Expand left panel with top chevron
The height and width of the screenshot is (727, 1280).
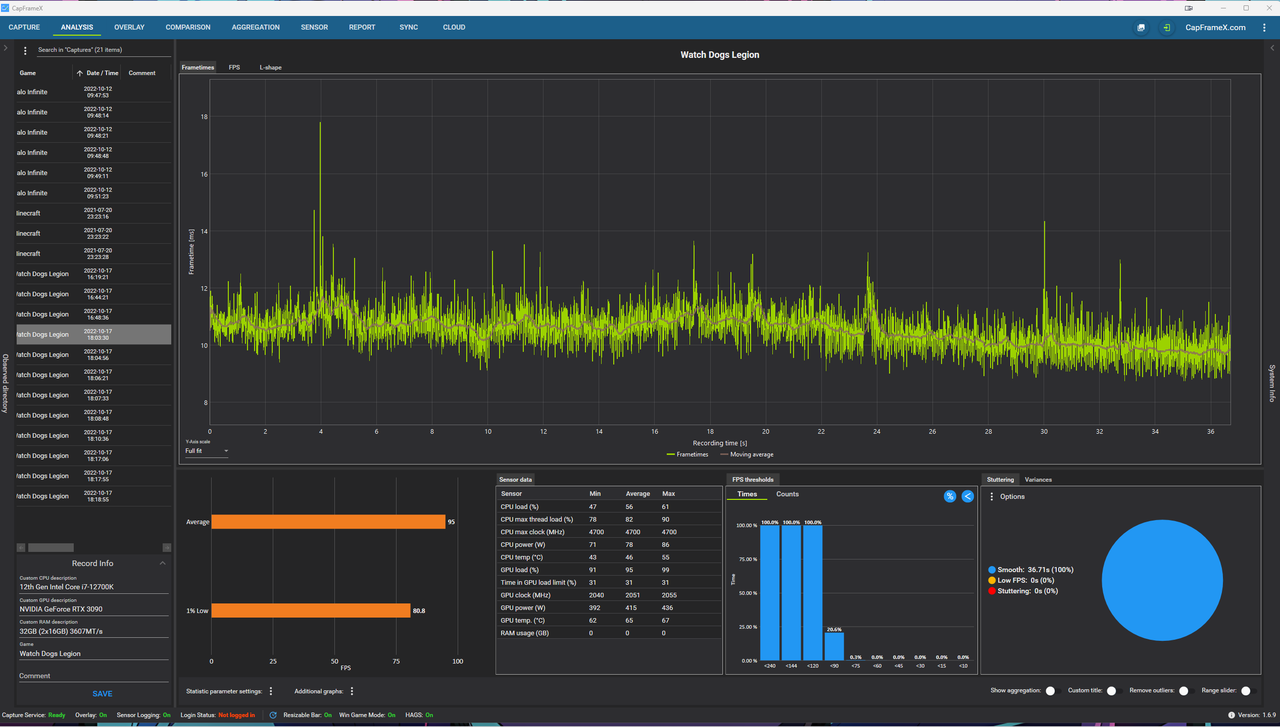point(5,48)
